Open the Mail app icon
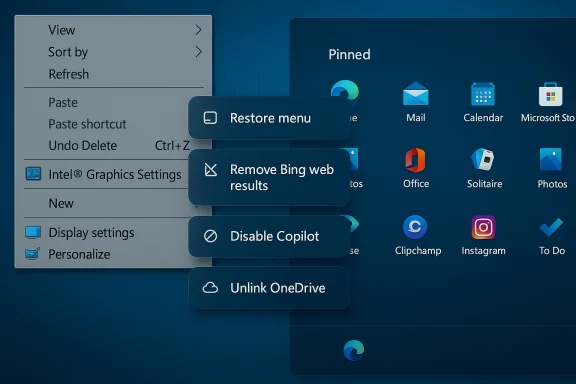This screenshot has height=384, width=576. (x=415, y=94)
